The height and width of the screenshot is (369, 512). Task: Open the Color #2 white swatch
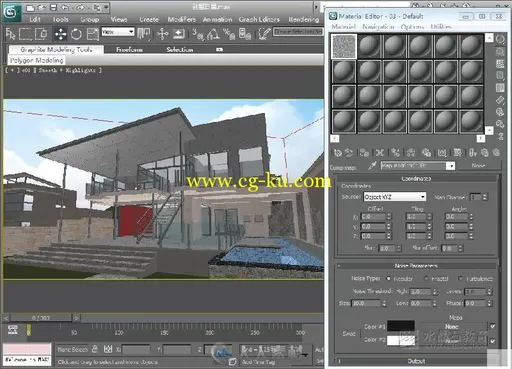coord(401,340)
